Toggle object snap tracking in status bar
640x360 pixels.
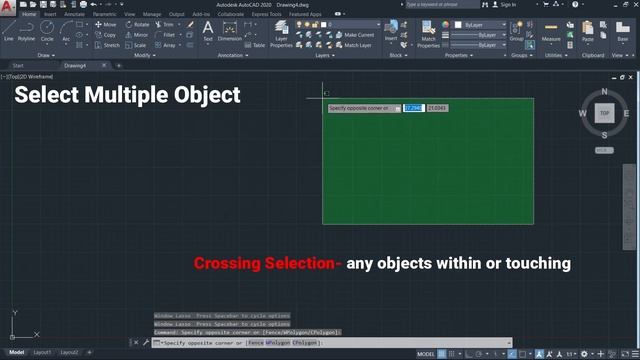pyautogui.click(x=512, y=354)
